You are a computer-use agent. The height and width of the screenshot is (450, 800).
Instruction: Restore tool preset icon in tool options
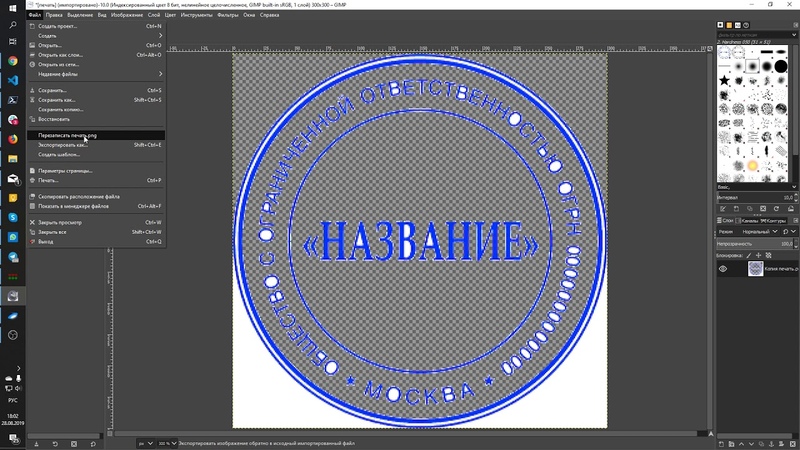[x=55, y=444]
